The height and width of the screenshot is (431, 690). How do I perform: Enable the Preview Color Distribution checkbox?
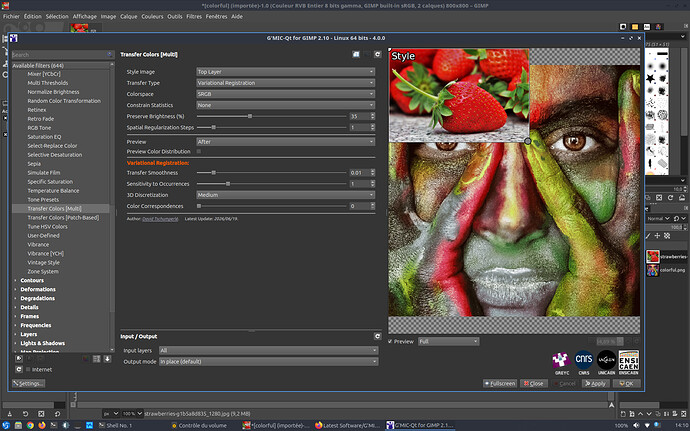coord(199,151)
